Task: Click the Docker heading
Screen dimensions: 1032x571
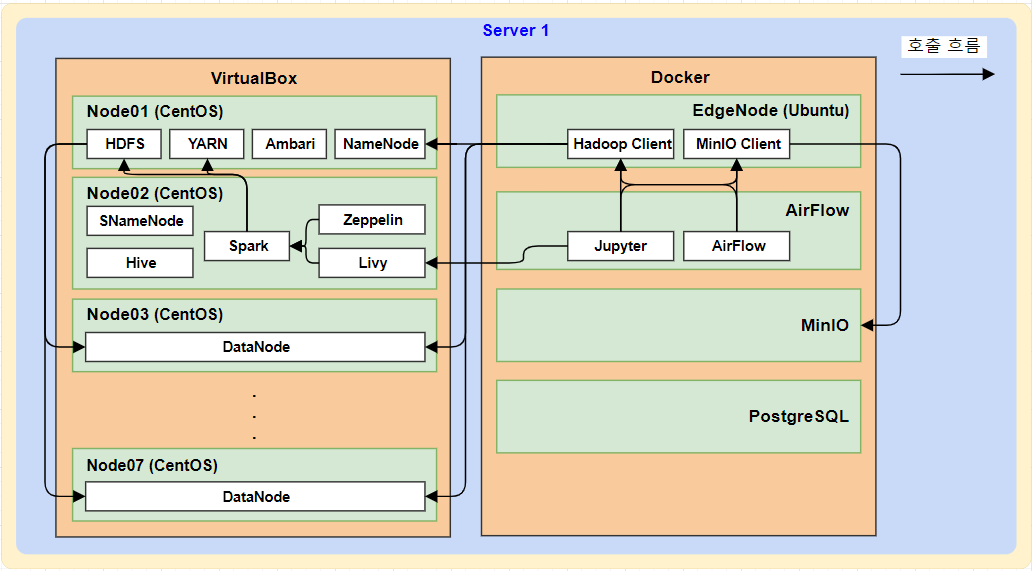Action: click(680, 78)
